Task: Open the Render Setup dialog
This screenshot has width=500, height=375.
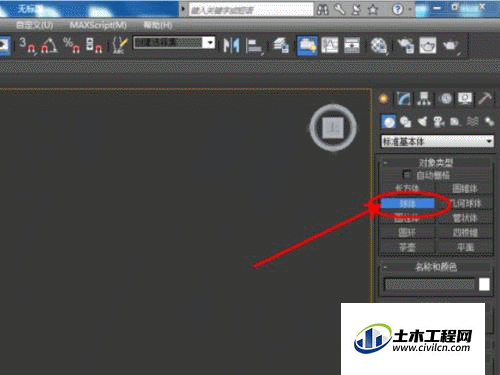Action: pos(406,45)
